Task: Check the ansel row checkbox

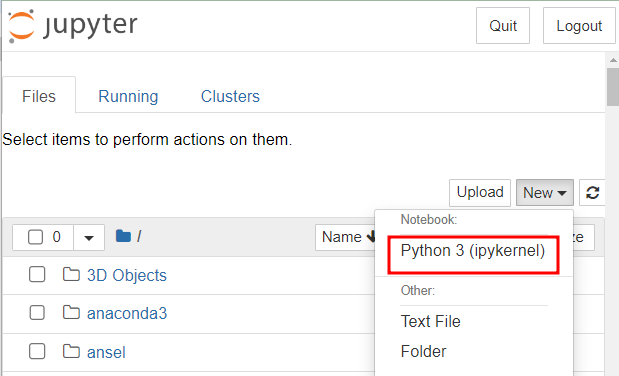Action: pyautogui.click(x=37, y=351)
